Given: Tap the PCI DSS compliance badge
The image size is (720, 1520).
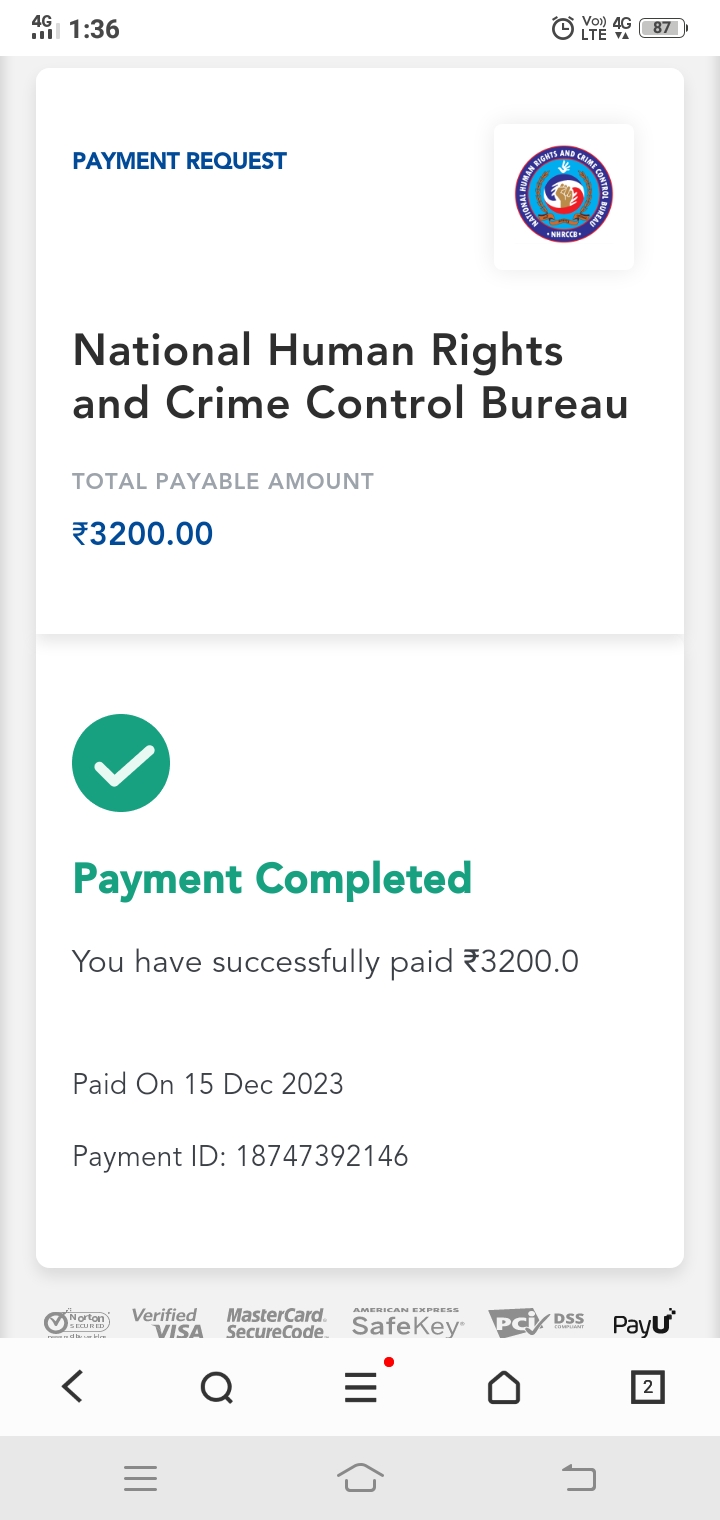Looking at the screenshot, I should point(536,1323).
